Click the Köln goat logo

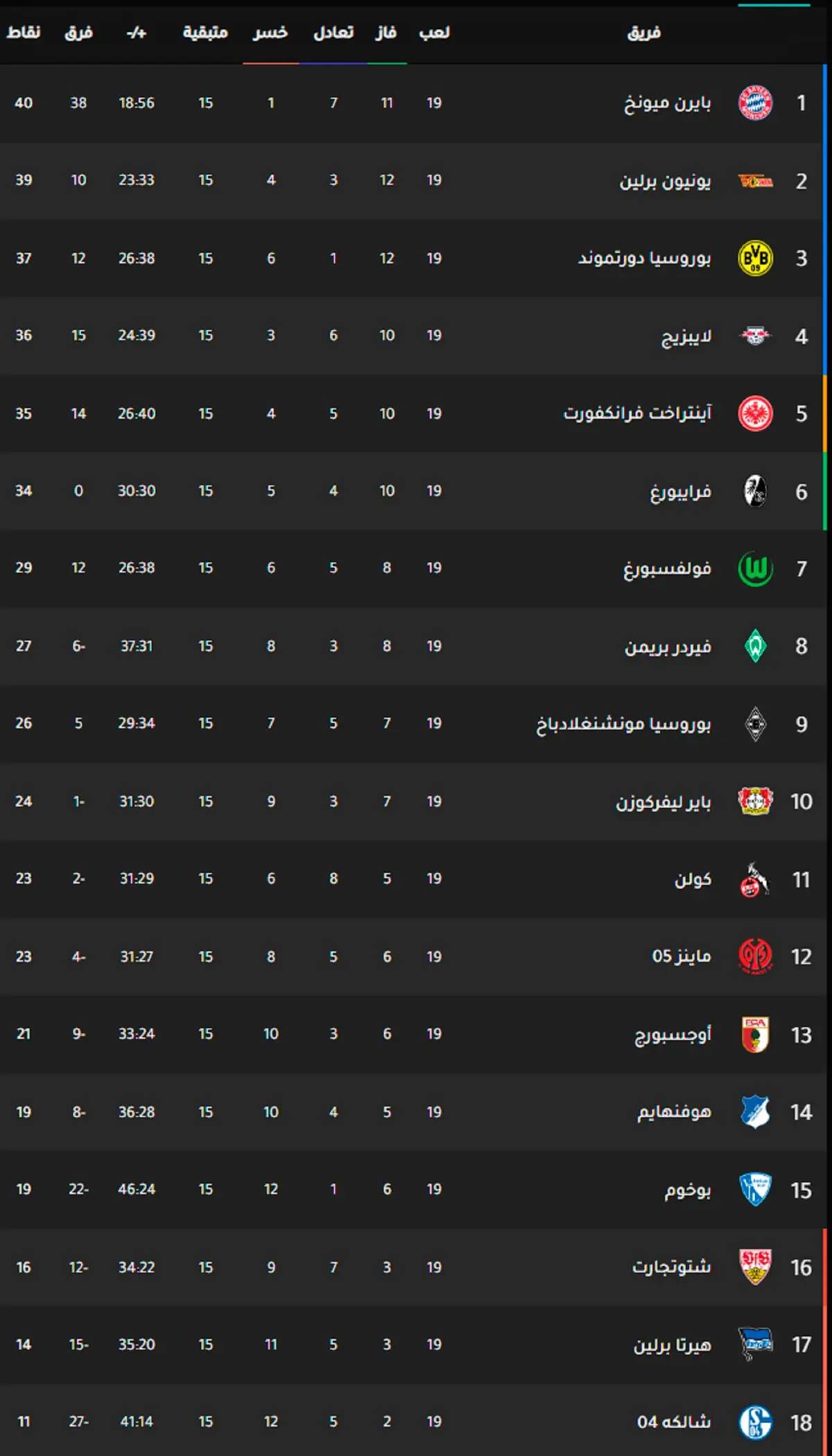[755, 879]
